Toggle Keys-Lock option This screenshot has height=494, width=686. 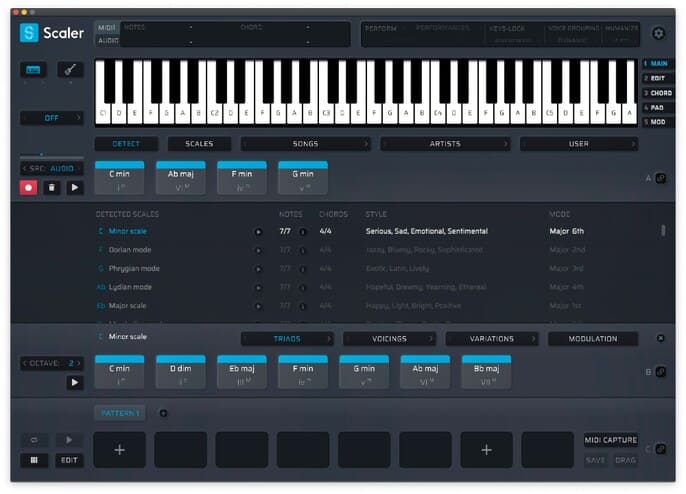[x=510, y=28]
